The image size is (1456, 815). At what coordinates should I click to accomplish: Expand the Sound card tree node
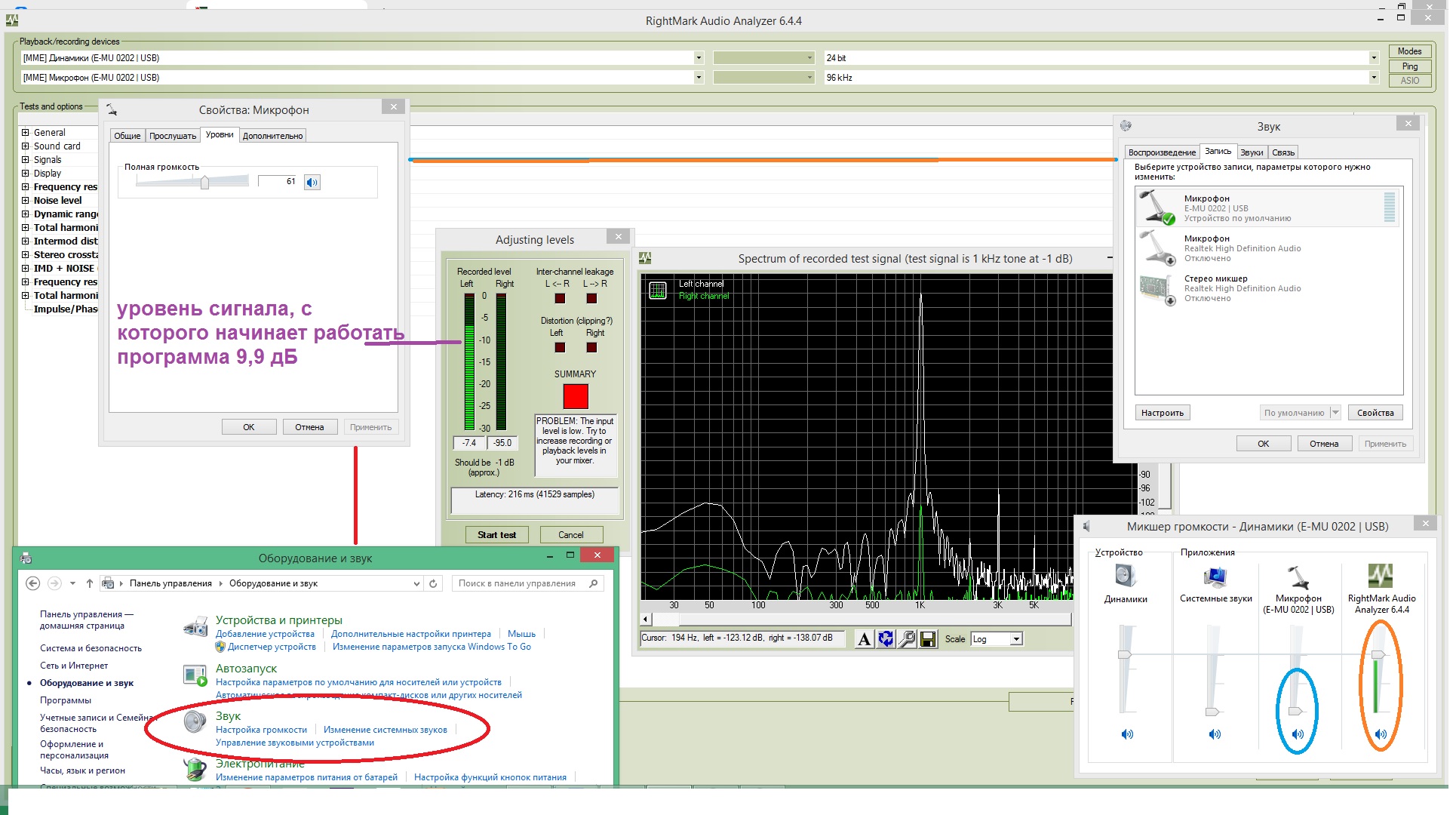pos(26,146)
